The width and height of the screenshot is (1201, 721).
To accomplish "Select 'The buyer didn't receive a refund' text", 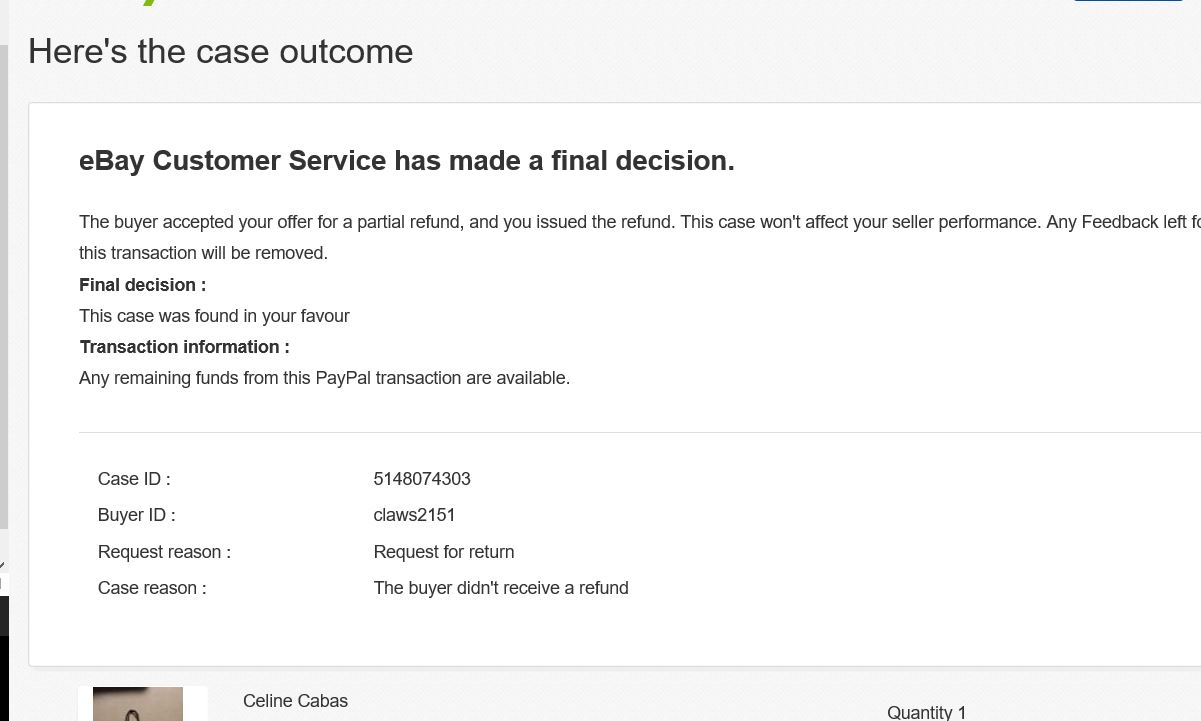I will click(x=500, y=588).
